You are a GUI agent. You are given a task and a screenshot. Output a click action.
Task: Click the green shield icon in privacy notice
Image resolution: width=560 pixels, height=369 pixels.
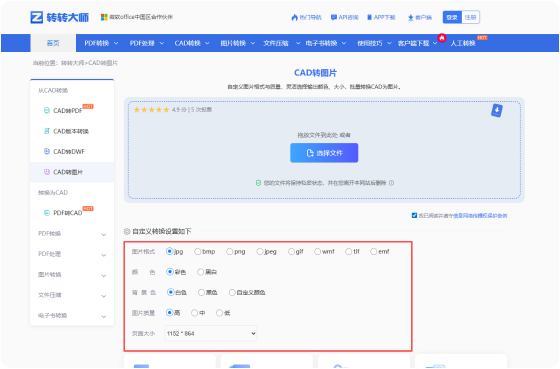pyautogui.click(x=258, y=183)
